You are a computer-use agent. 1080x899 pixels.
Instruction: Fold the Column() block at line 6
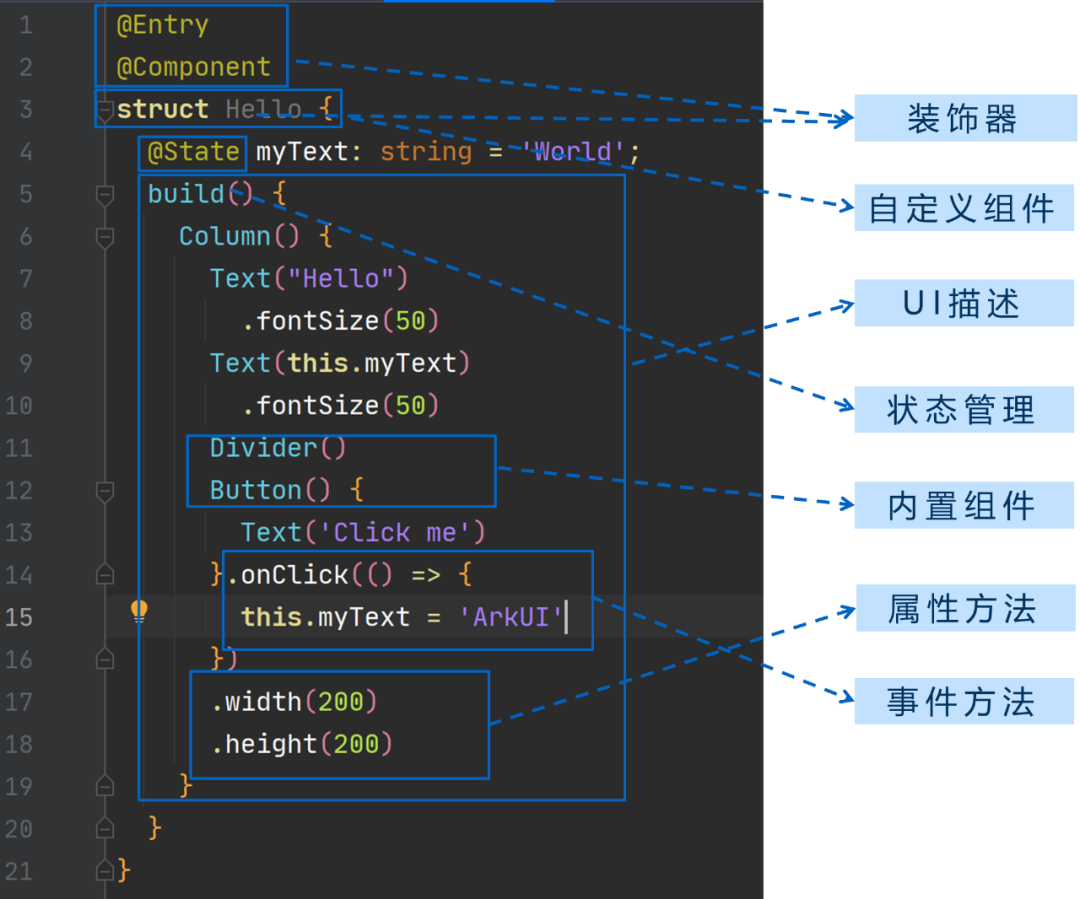[105, 238]
